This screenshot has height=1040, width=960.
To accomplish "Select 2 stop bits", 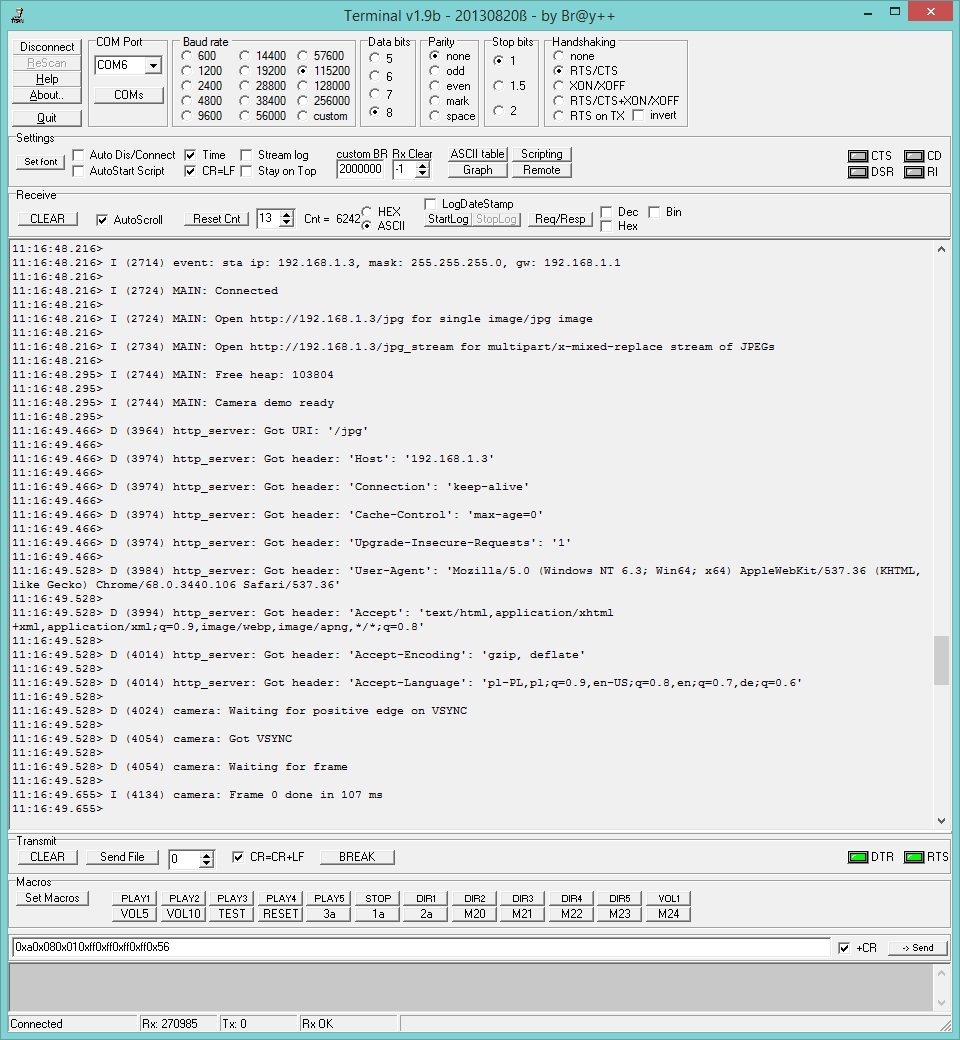I will click(x=499, y=110).
